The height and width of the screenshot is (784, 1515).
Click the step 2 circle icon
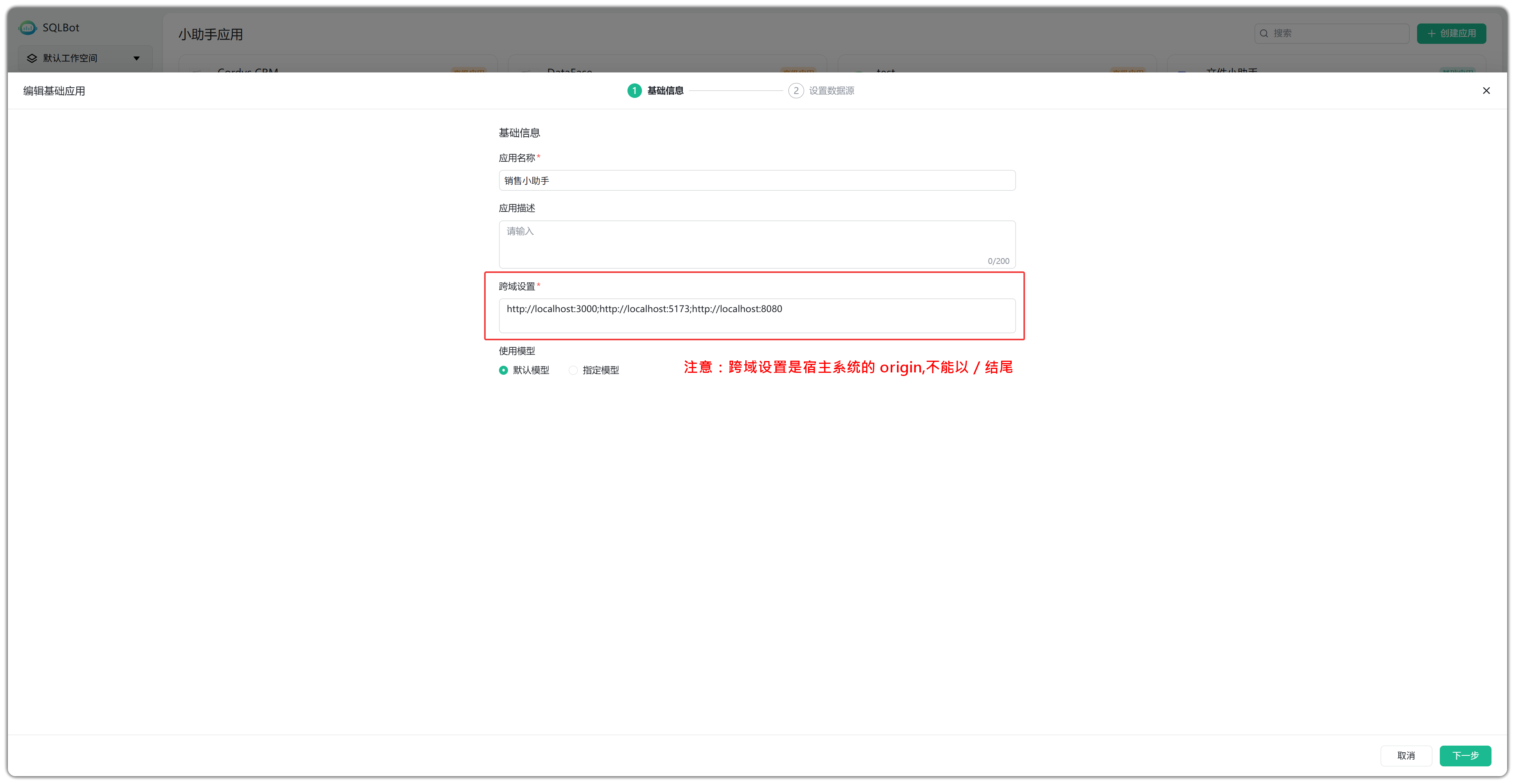pos(796,90)
